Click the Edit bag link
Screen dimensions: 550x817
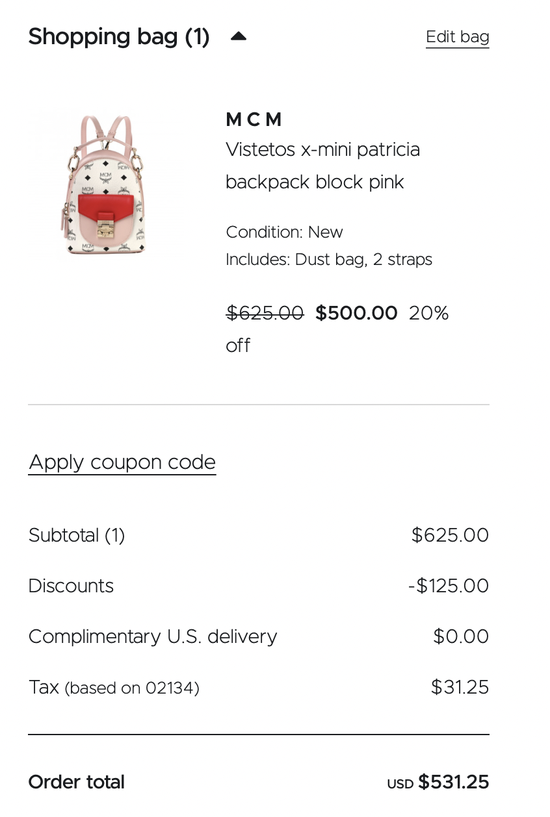tap(457, 37)
